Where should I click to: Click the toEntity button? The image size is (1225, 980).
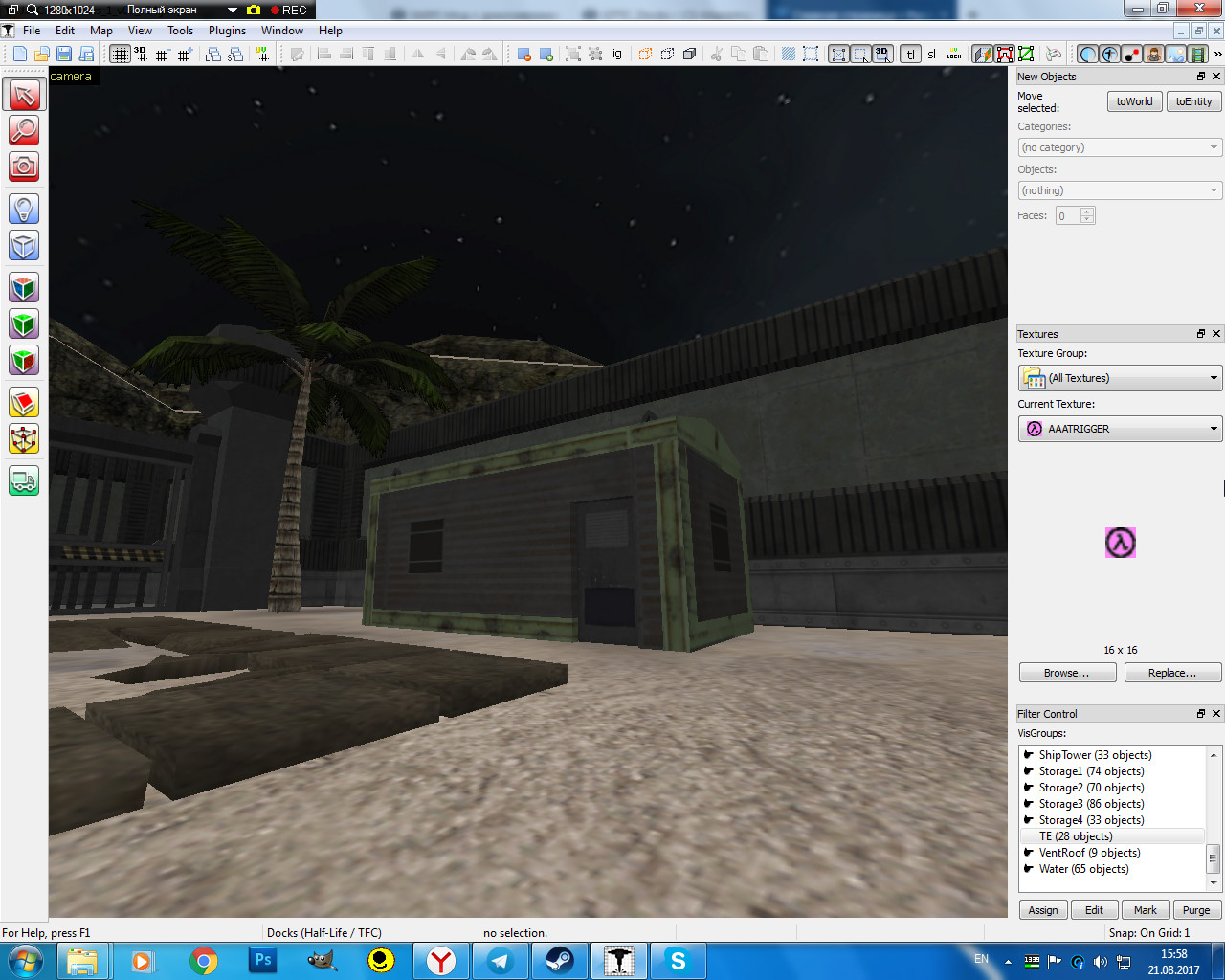click(1193, 101)
